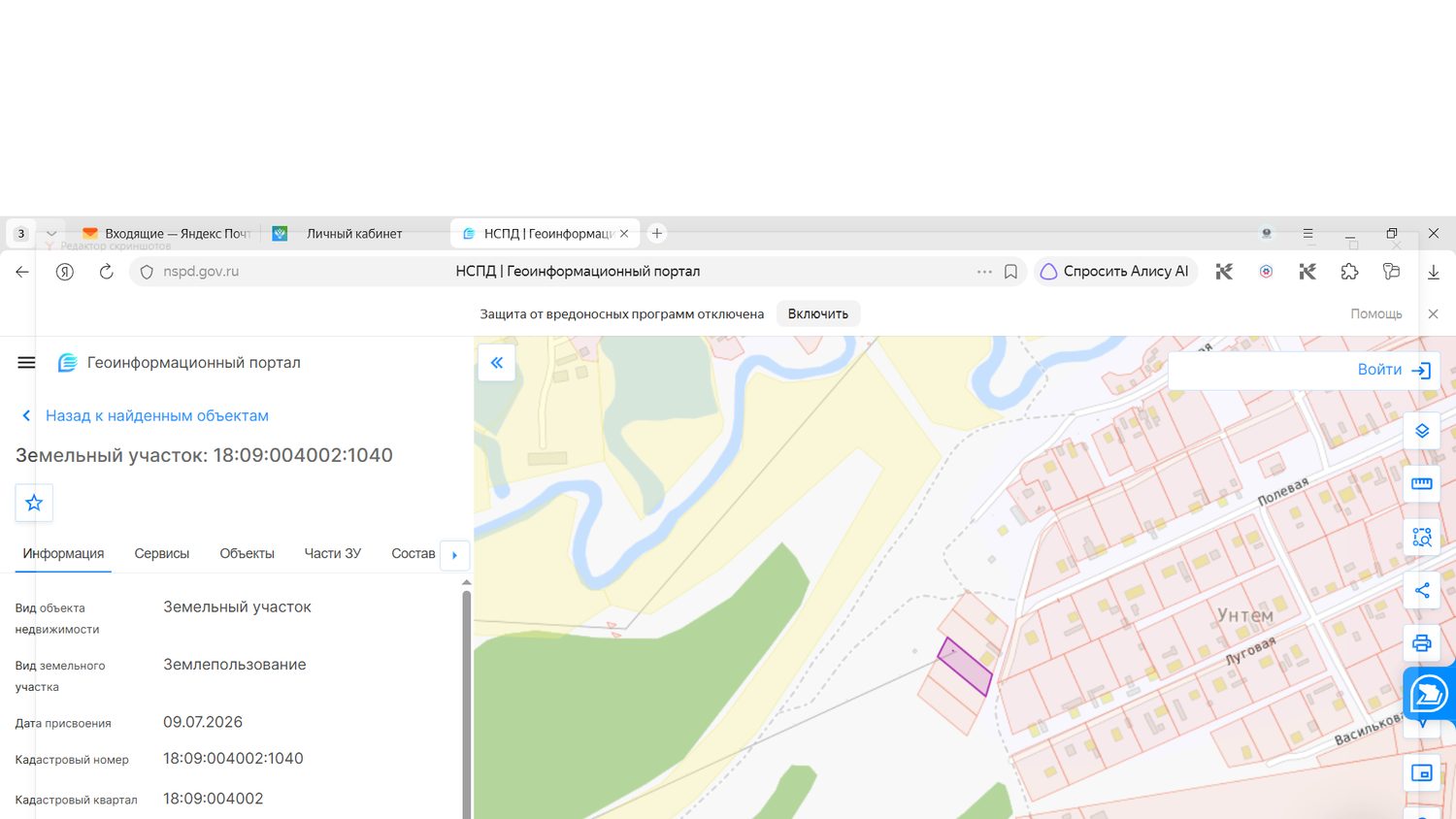Select the ruler measurement tool
1456x819 pixels.
[x=1422, y=483]
